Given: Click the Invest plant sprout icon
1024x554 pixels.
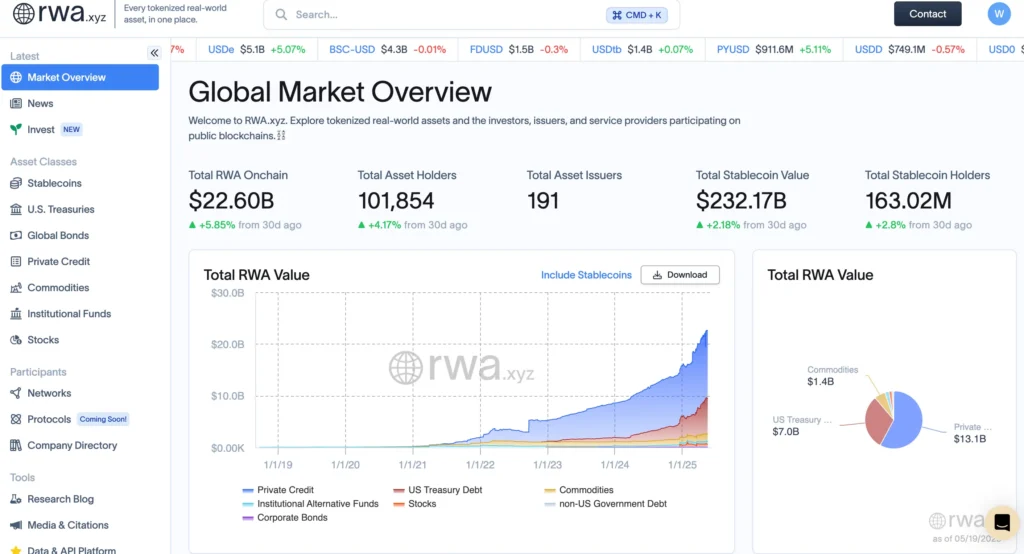Looking at the screenshot, I should point(16,130).
